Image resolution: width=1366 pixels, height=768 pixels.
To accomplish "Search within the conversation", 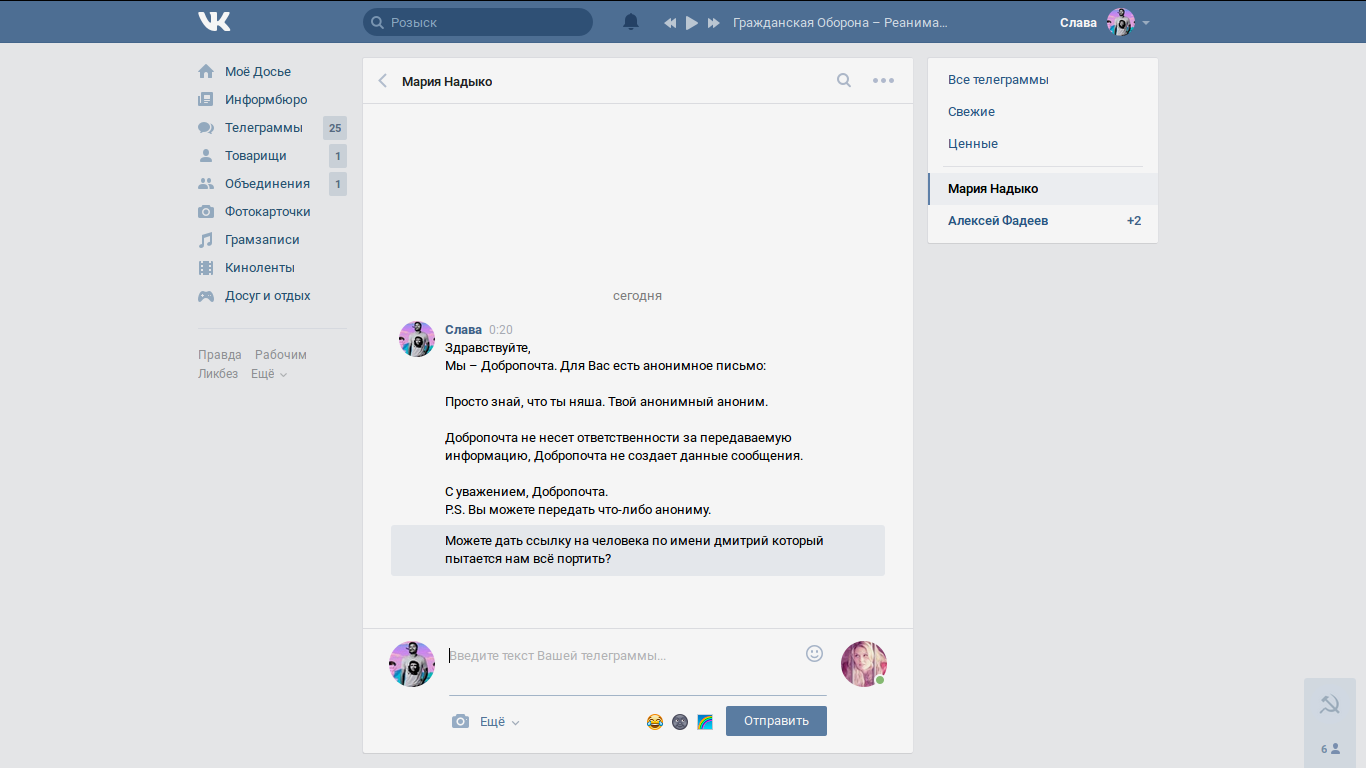I will pyautogui.click(x=844, y=81).
